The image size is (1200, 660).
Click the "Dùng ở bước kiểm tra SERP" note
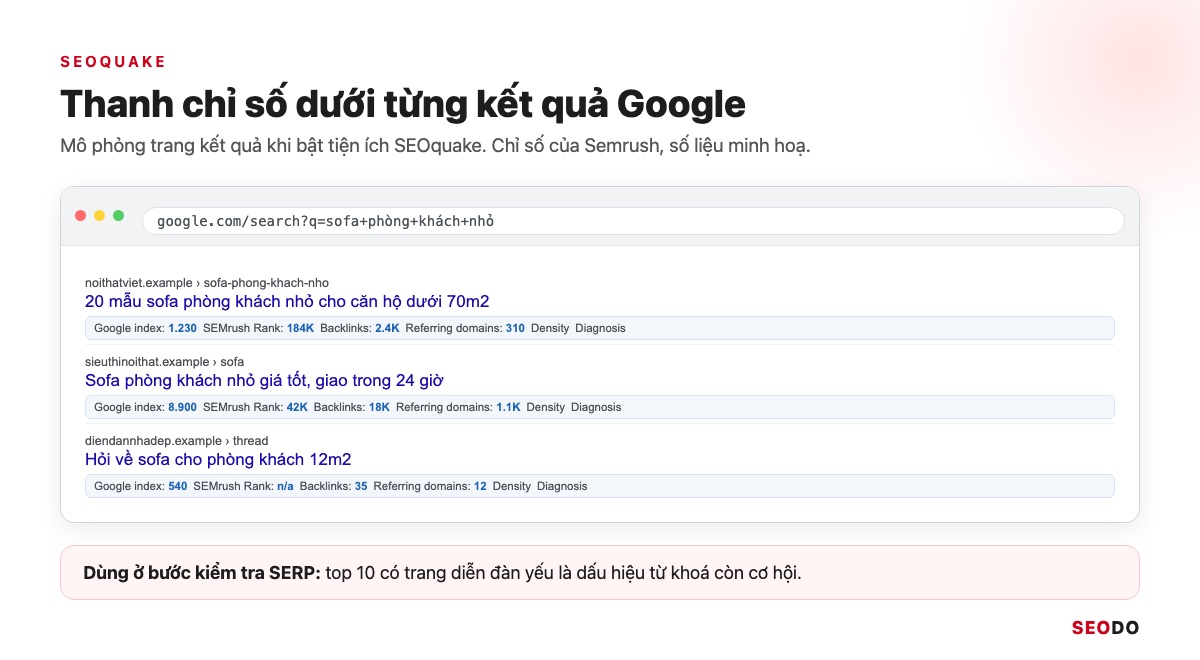600,573
